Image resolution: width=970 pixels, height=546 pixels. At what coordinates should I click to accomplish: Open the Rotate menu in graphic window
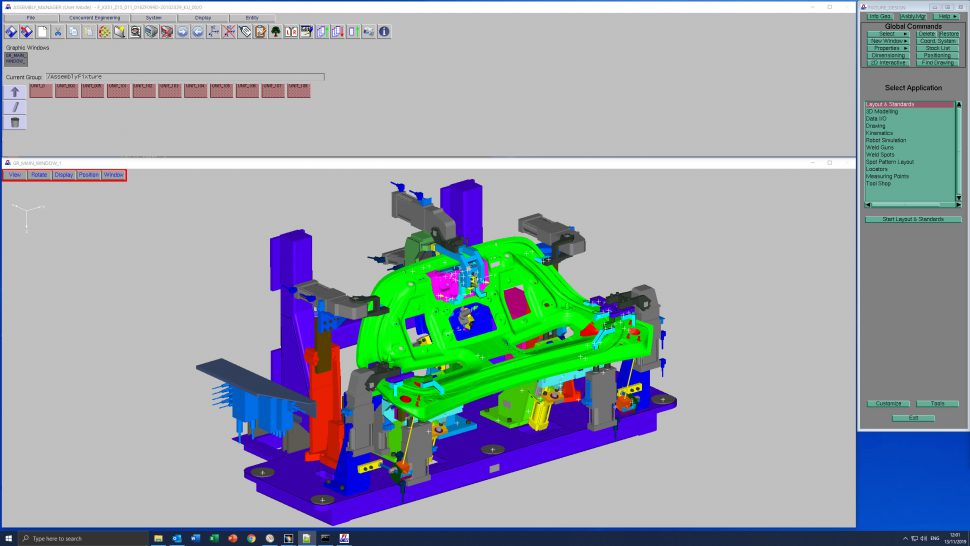(39, 175)
